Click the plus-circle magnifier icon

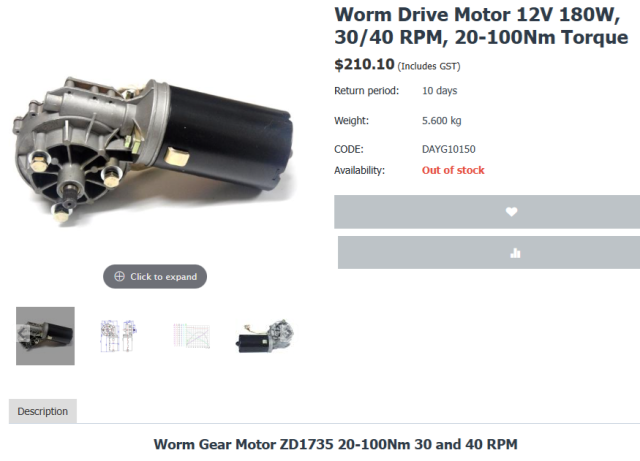tap(119, 276)
